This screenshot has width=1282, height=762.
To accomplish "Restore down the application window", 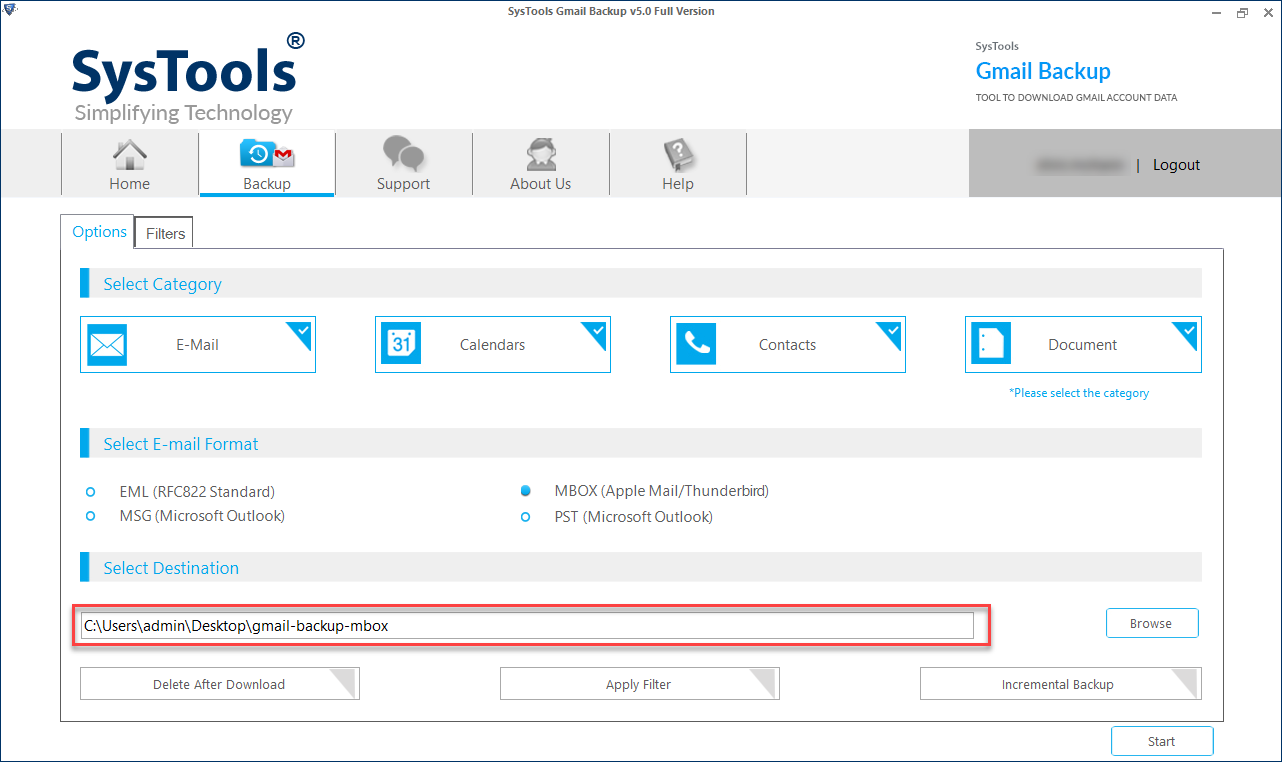I will click(1241, 12).
